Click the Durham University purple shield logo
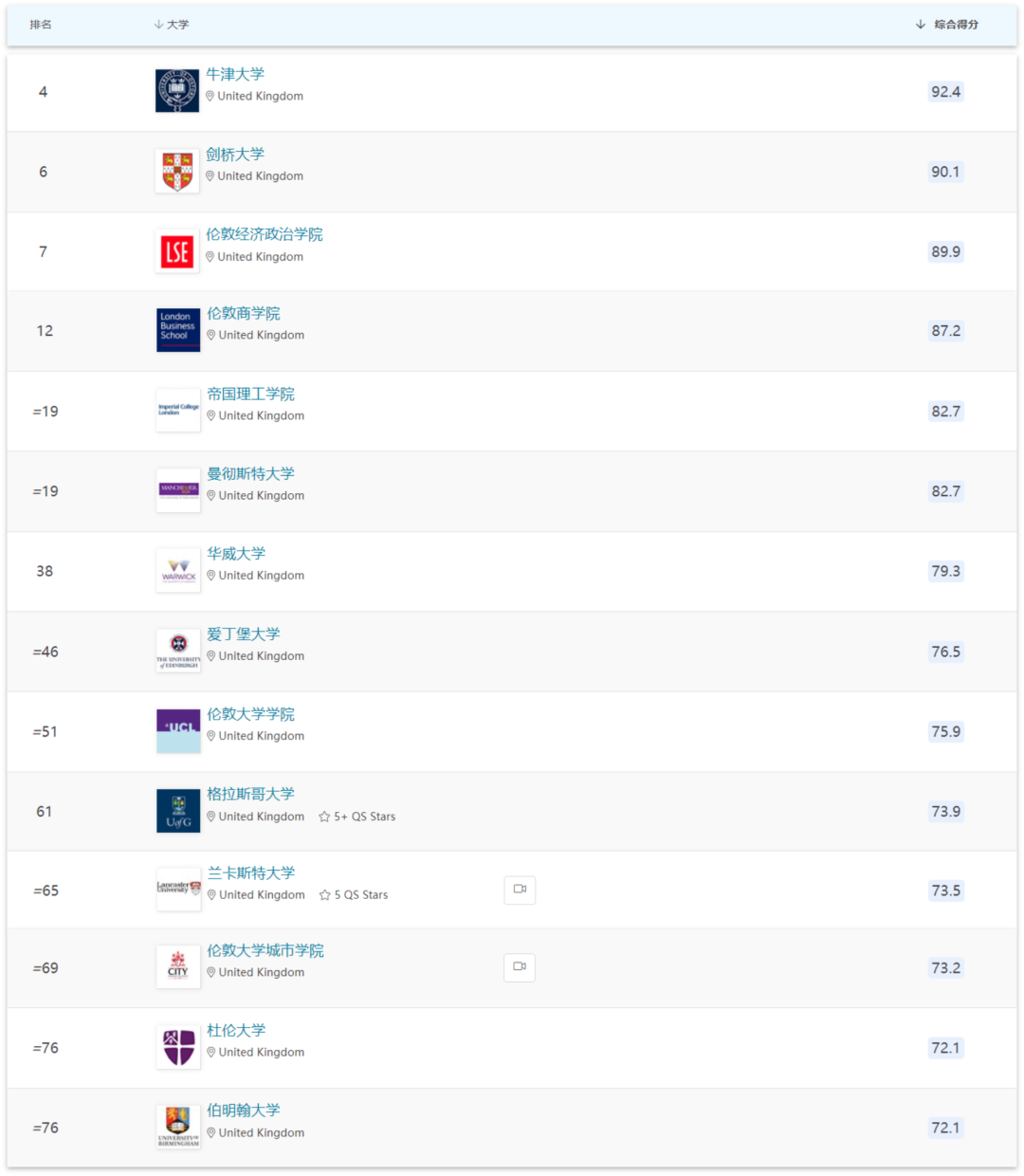Viewport: 1024px width, 1176px height. pos(178,1047)
